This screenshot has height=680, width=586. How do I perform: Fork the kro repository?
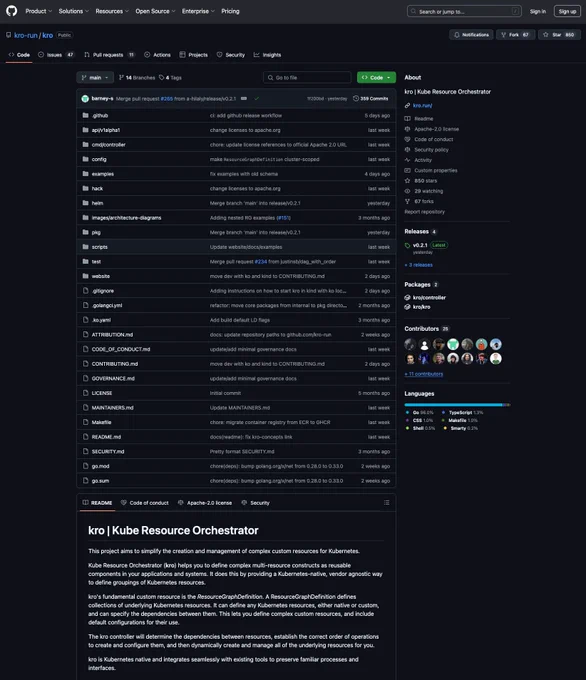(515, 35)
